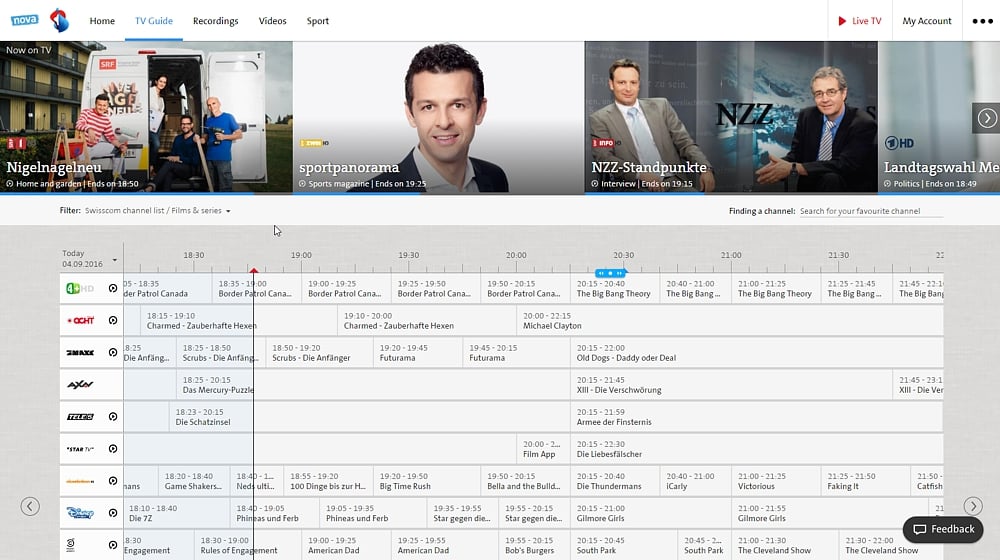Screen dimensions: 1000x560
Task: Select the AXN channel logo
Action: pyautogui.click(x=80, y=385)
